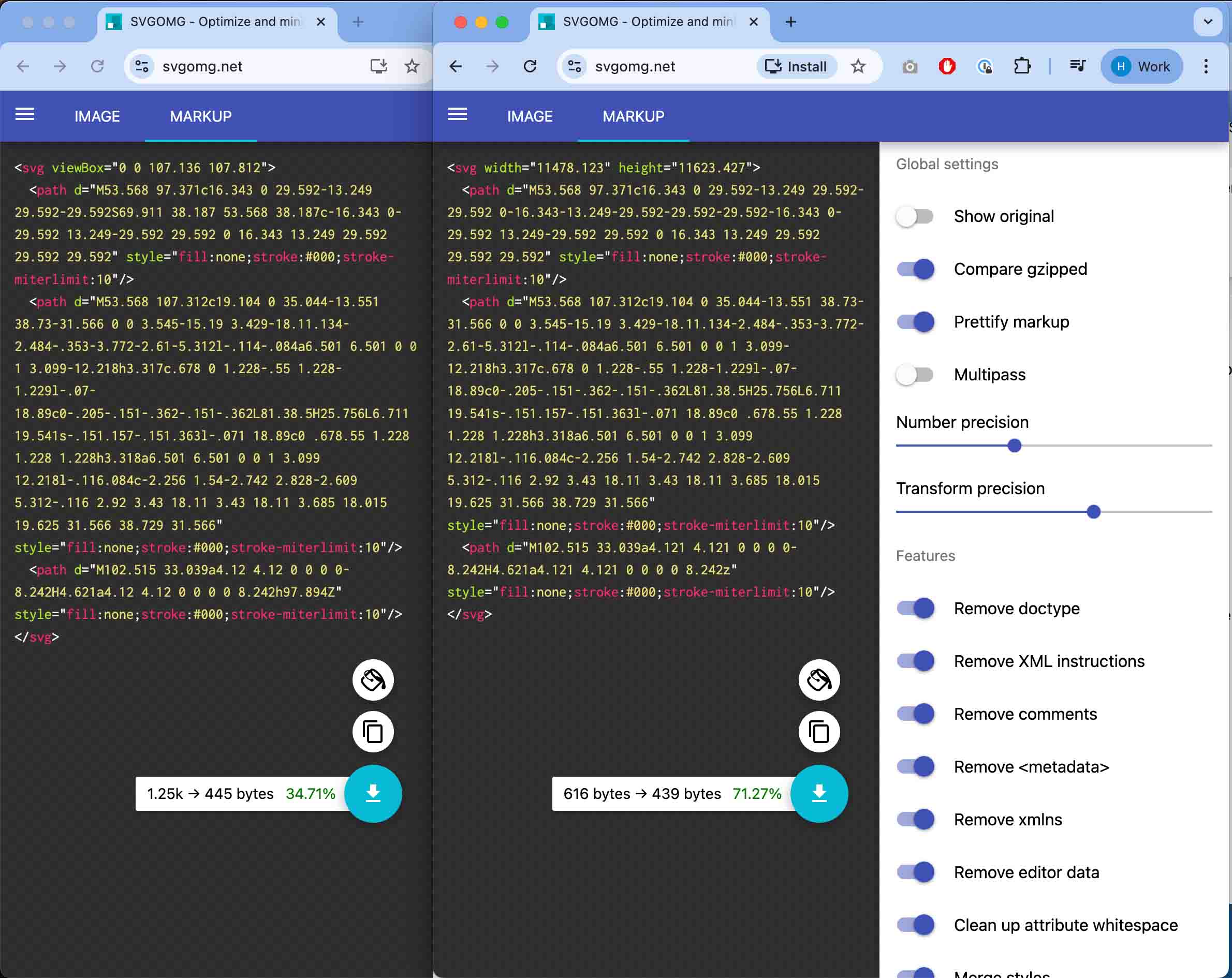Click the download button in right window

tap(819, 793)
